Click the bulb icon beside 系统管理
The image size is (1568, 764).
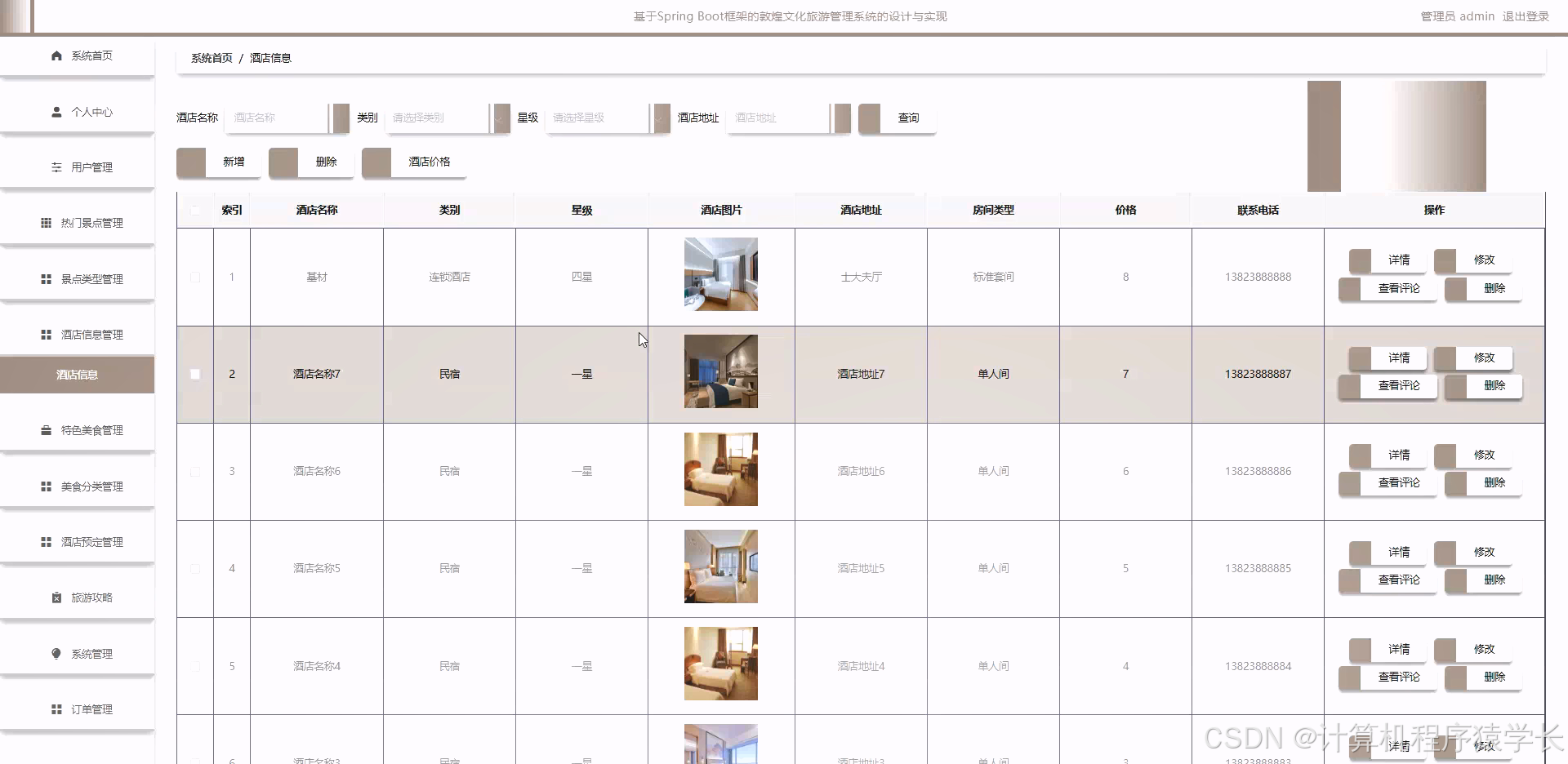coord(56,654)
